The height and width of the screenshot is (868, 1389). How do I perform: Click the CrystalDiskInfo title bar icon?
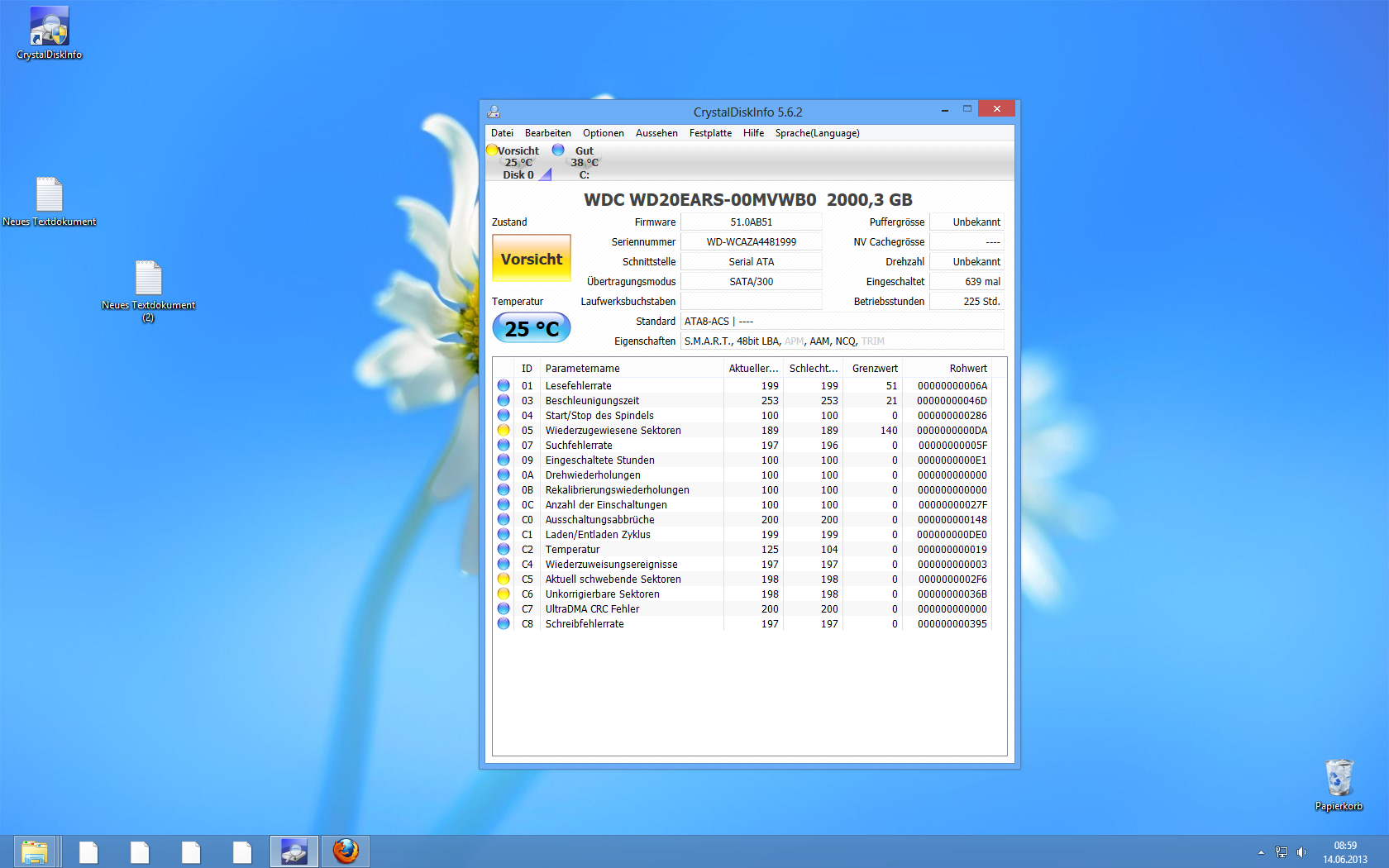[494, 112]
